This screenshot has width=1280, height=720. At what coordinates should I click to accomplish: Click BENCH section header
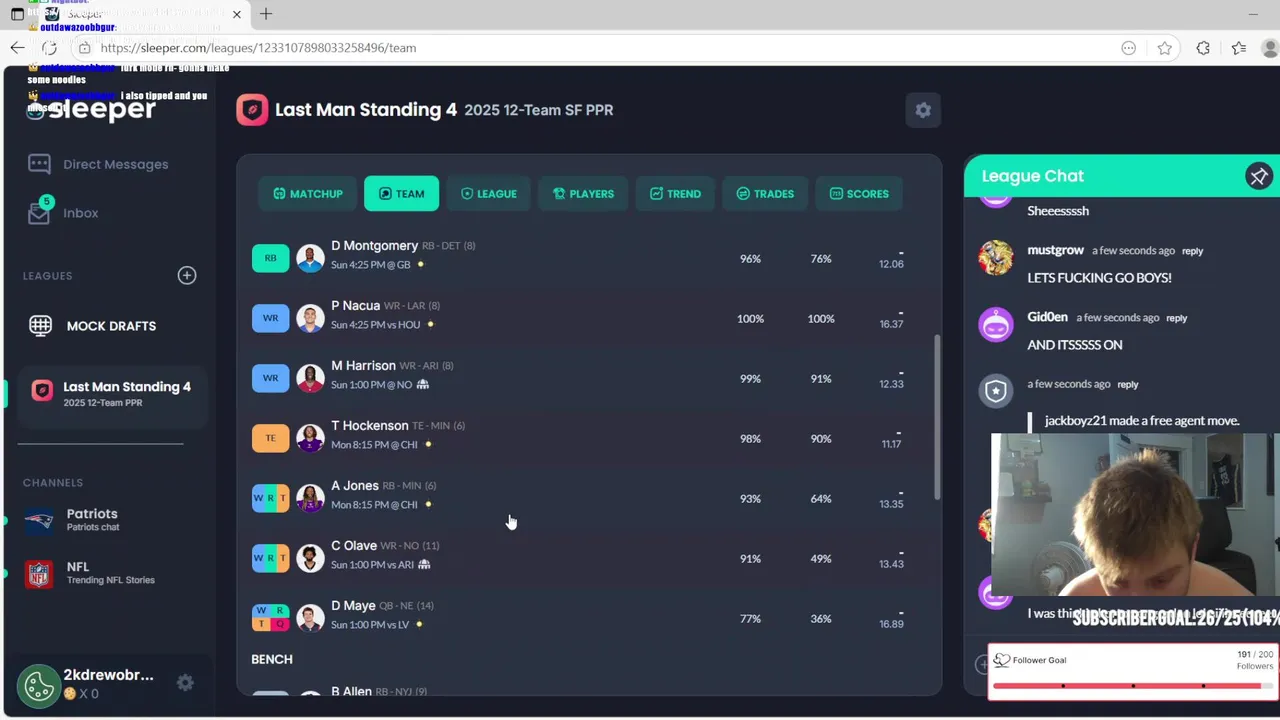(x=272, y=659)
